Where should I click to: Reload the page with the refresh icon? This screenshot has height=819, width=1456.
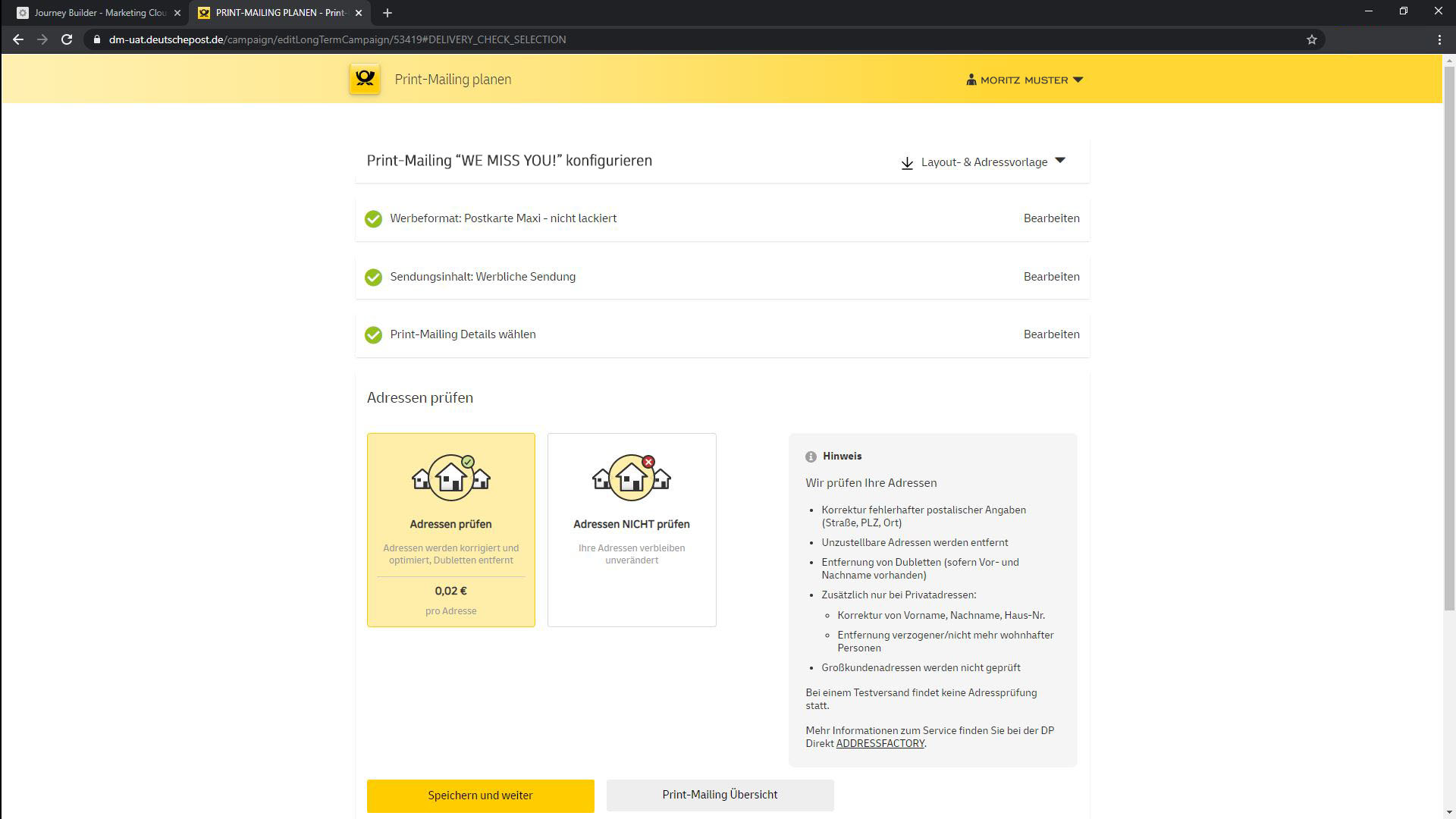point(67,39)
